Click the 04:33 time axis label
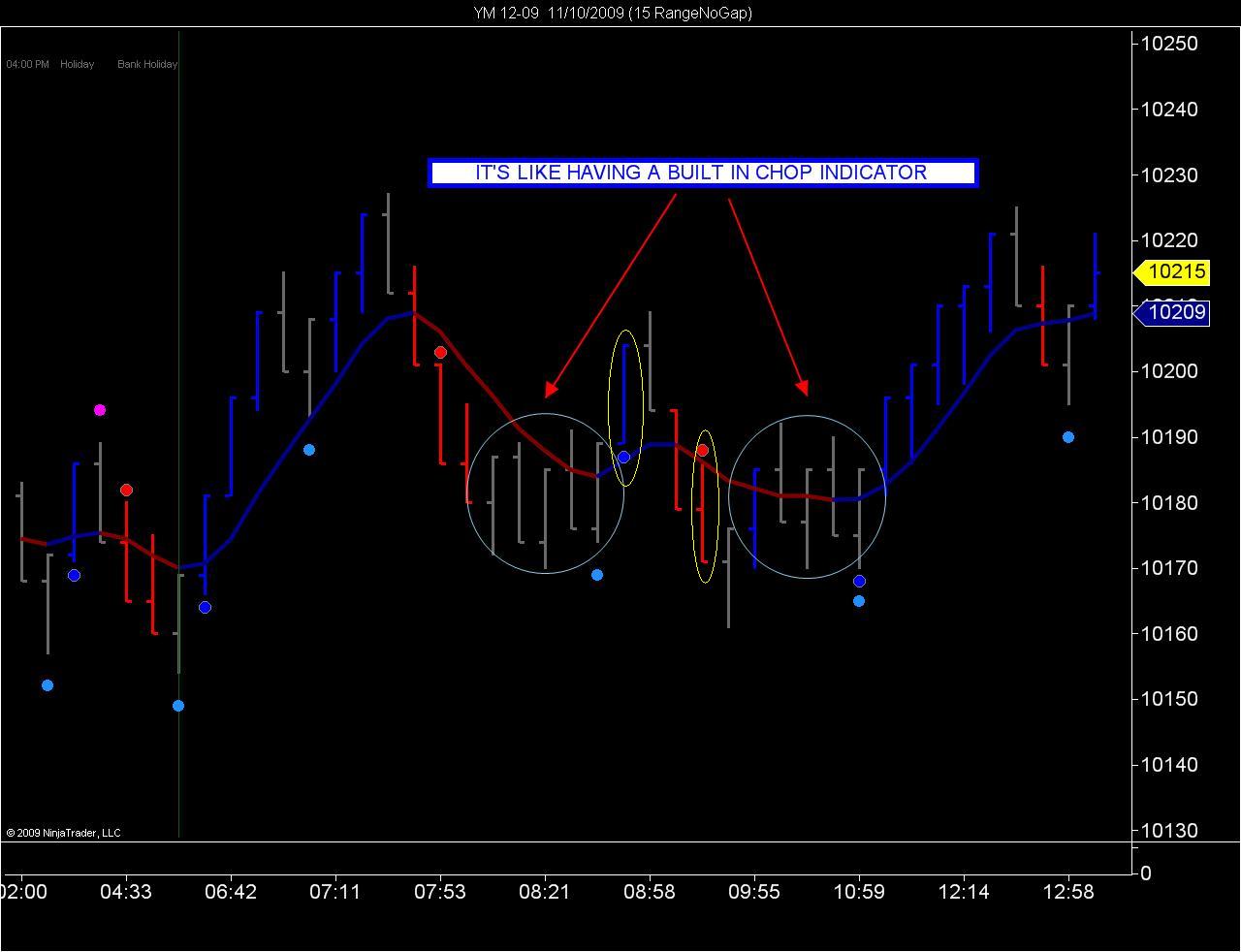Screen dimensions: 1241x952 (126, 892)
